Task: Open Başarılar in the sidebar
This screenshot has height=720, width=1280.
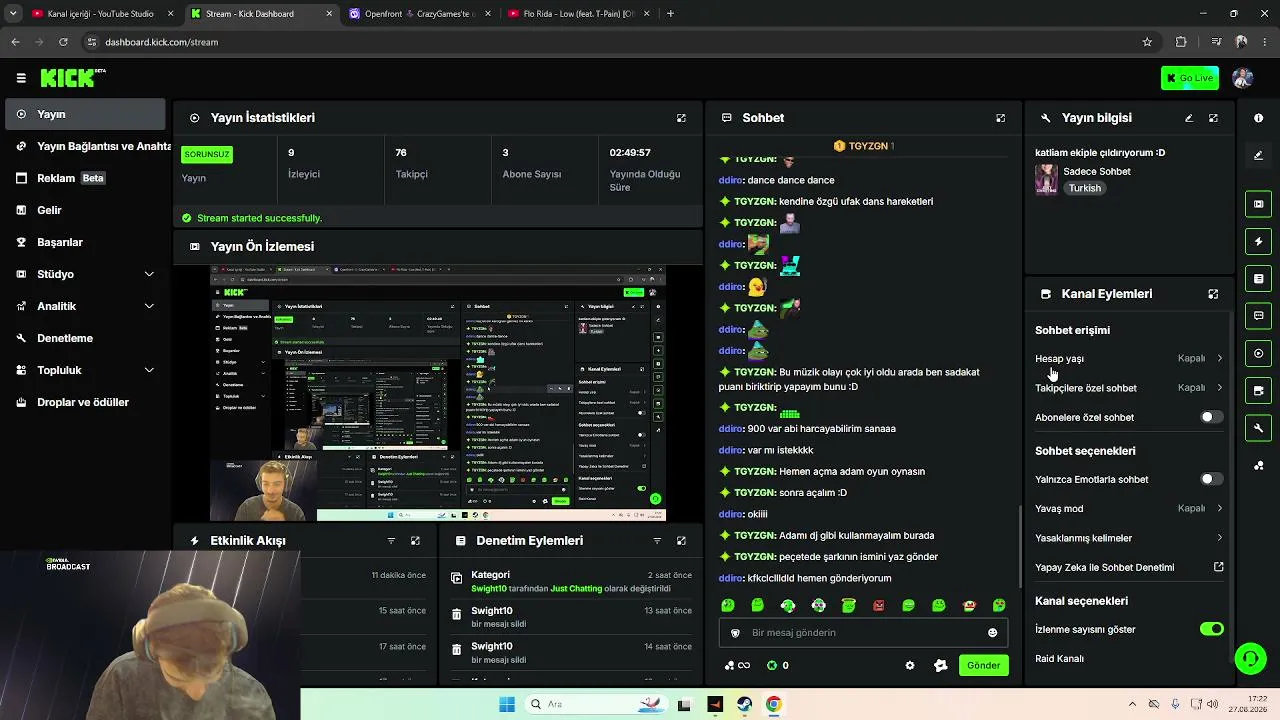Action: click(x=84, y=242)
